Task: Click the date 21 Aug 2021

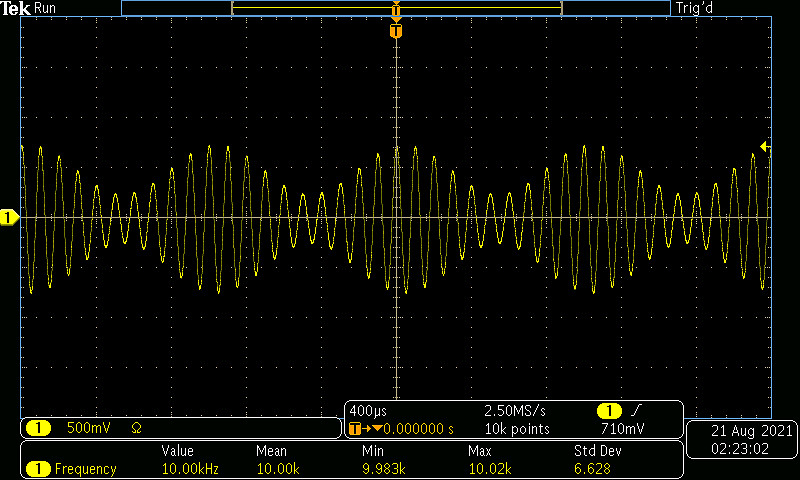Action: (x=752, y=431)
